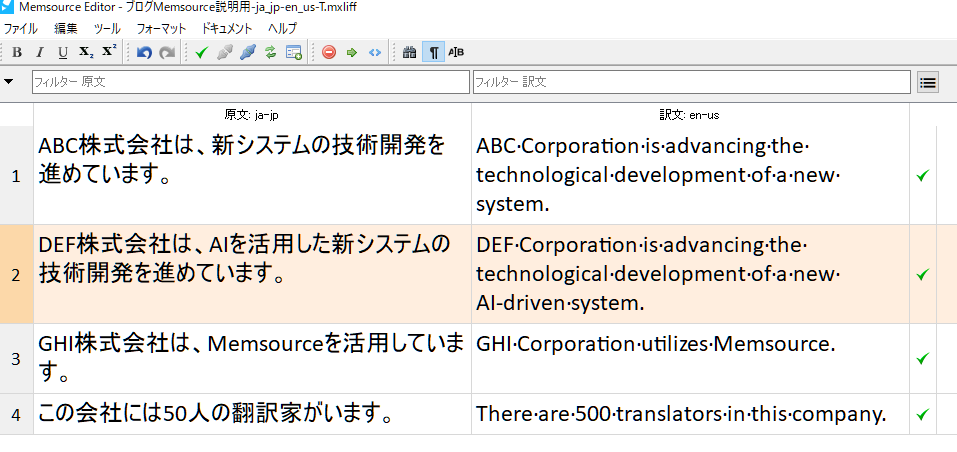This screenshot has height=452, width=957.
Task: Click source text この会社には50人の翻訳家がいます。
Action: point(215,414)
